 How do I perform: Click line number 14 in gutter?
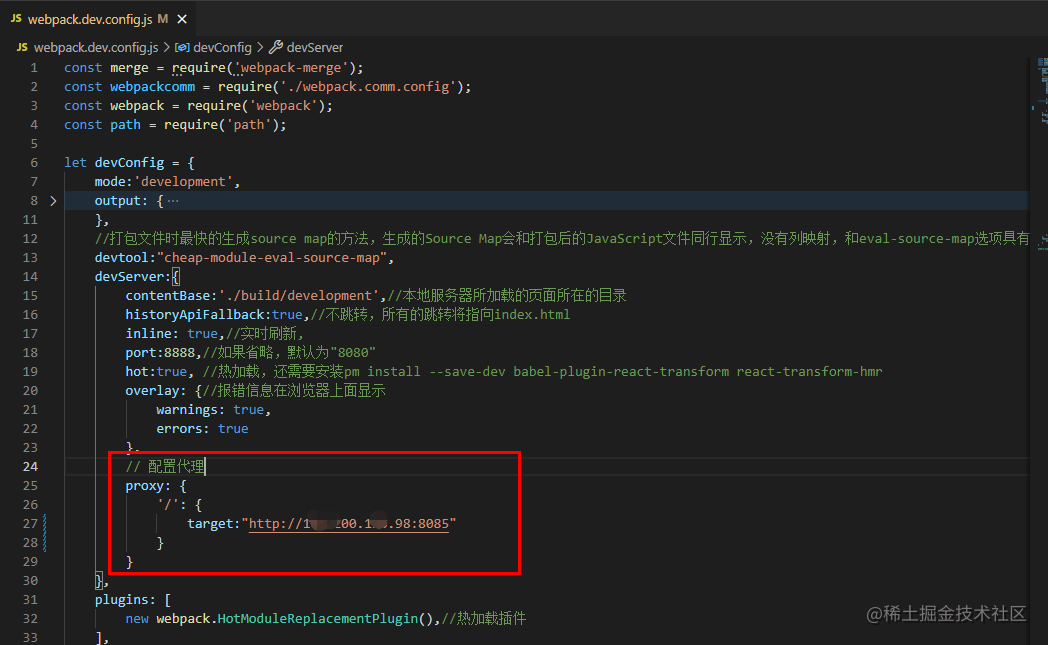click(x=30, y=277)
